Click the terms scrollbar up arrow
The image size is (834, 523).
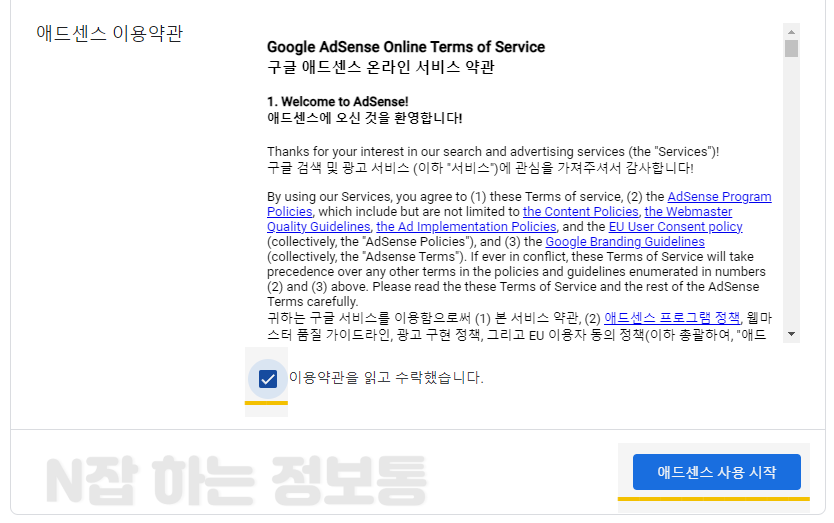click(x=791, y=32)
